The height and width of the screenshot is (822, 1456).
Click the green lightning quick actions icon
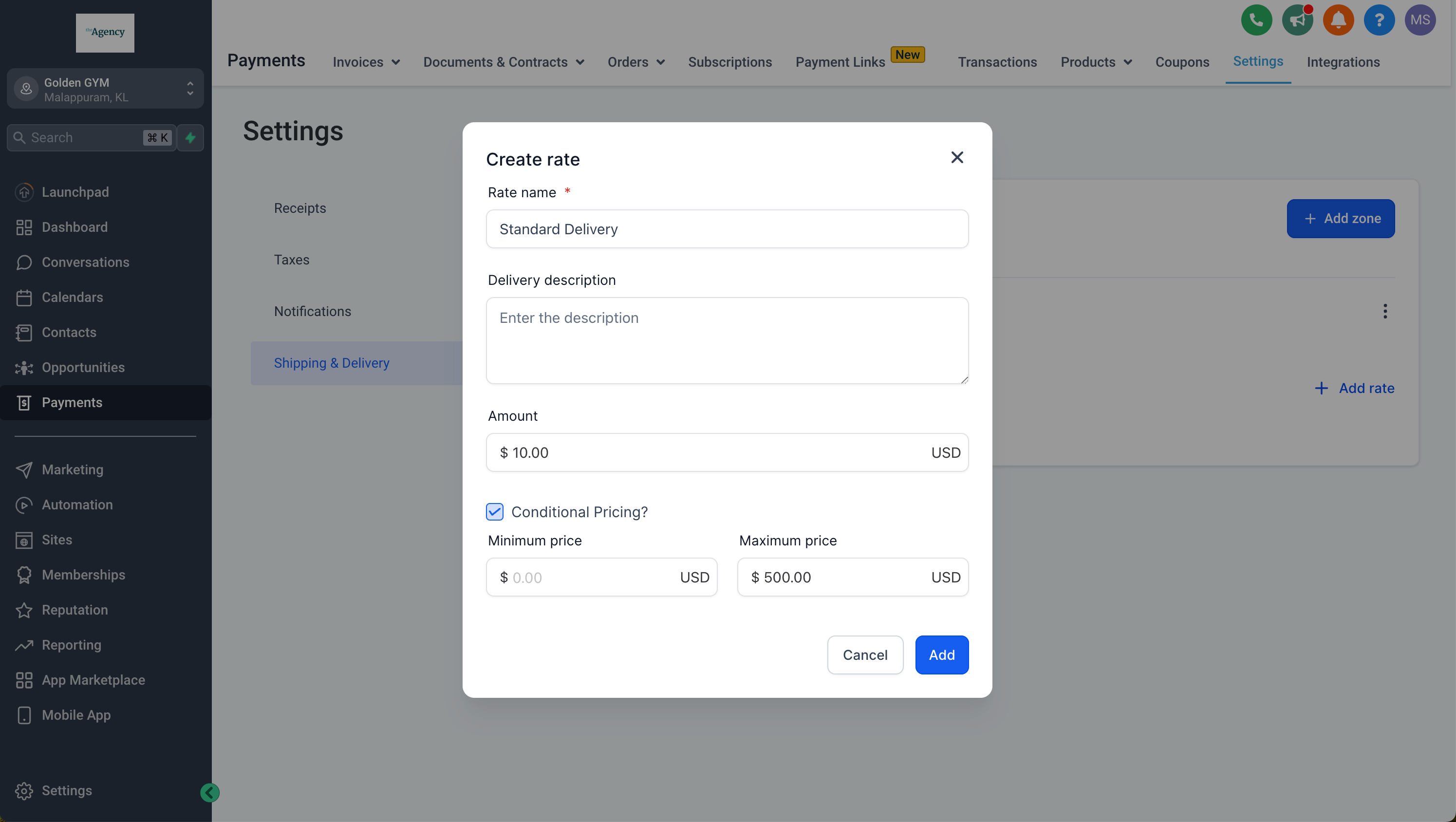[190, 137]
